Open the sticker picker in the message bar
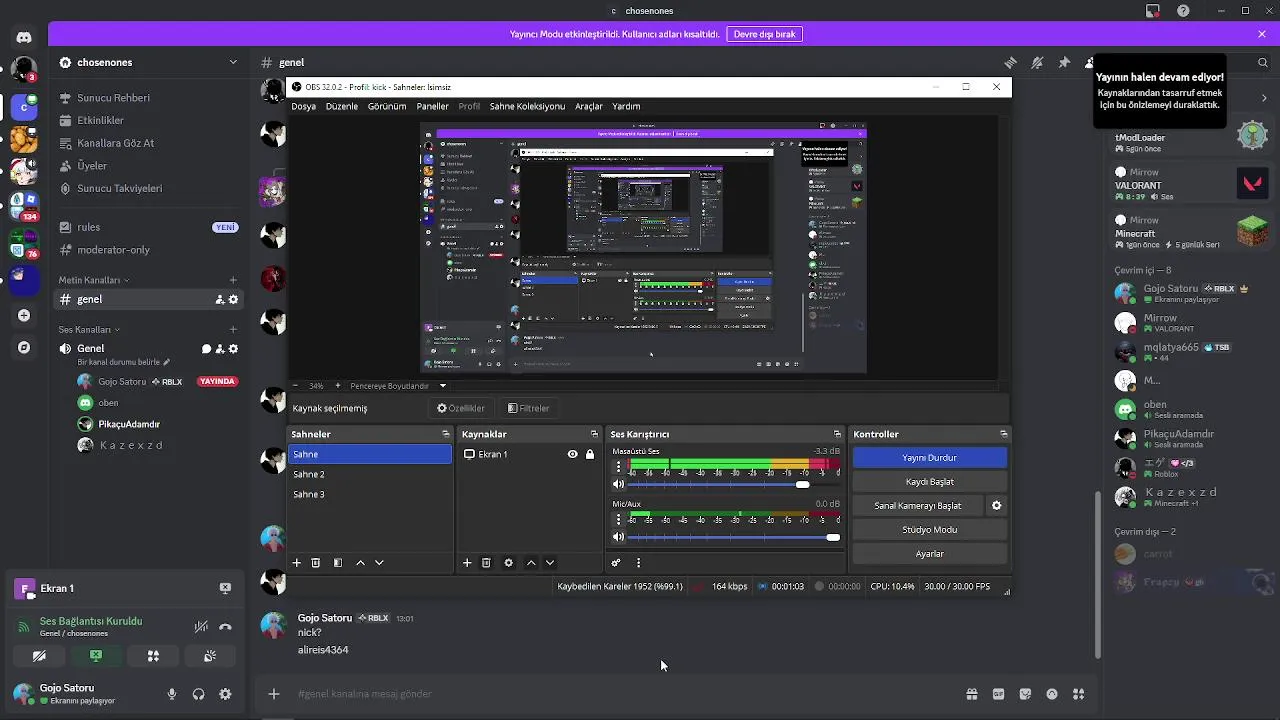Image resolution: width=1280 pixels, height=720 pixels. (1025, 694)
